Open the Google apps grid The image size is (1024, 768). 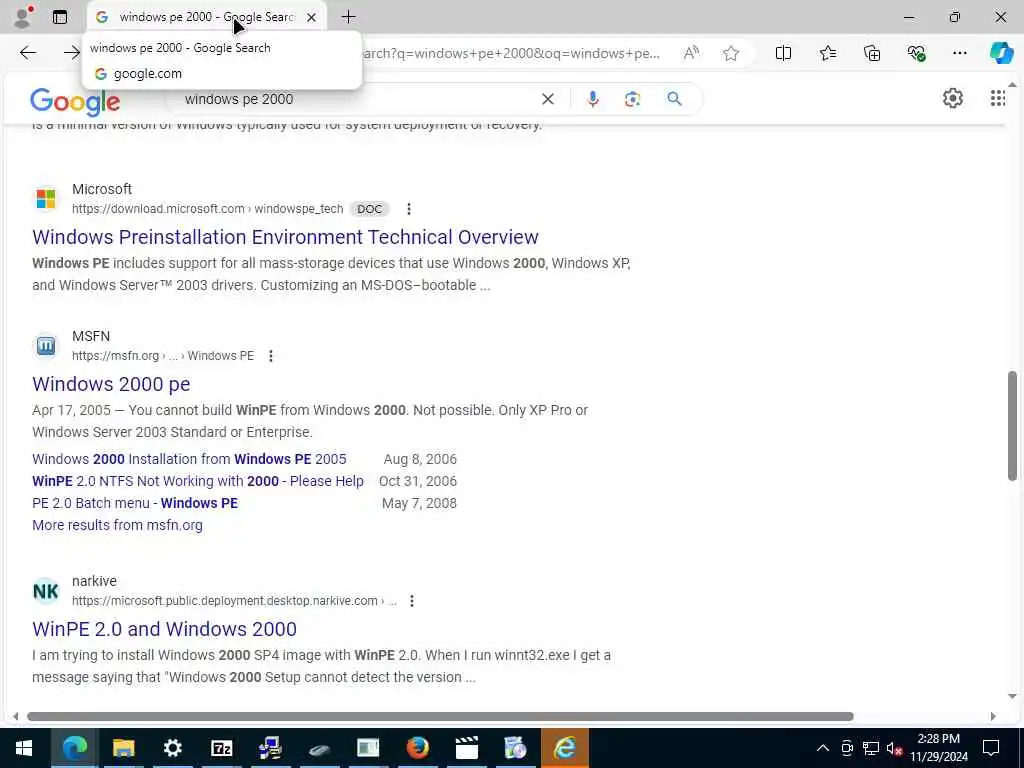click(997, 98)
